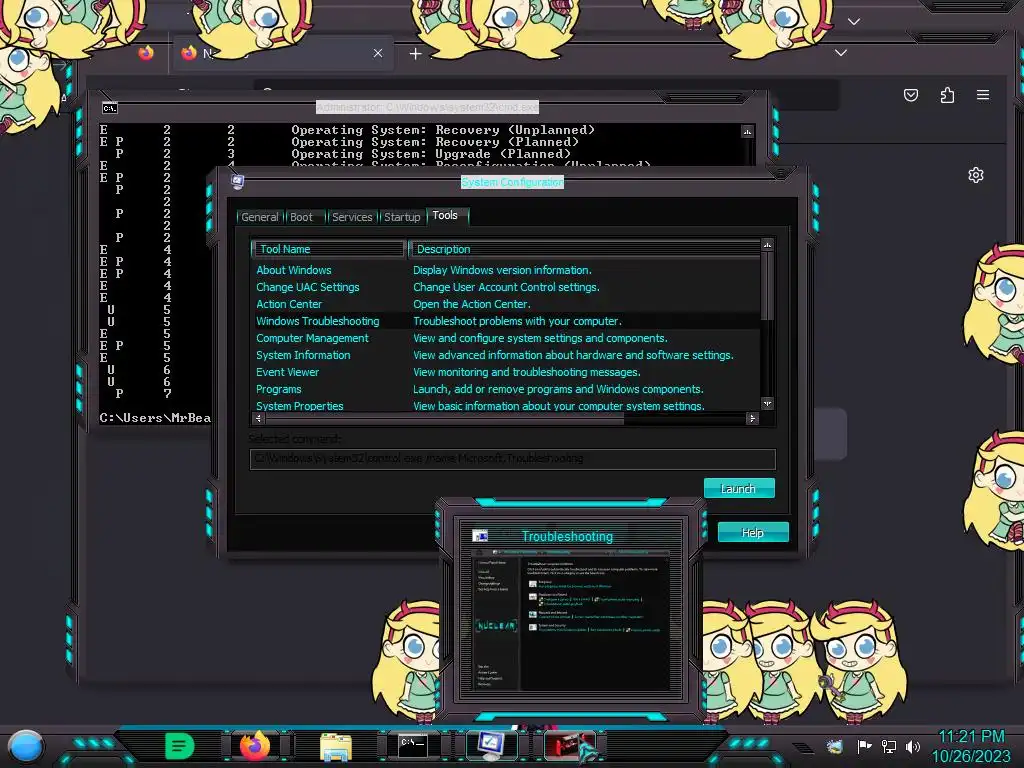1024x768 pixels.
Task: Open the Start orb menu
Action: 25,747
